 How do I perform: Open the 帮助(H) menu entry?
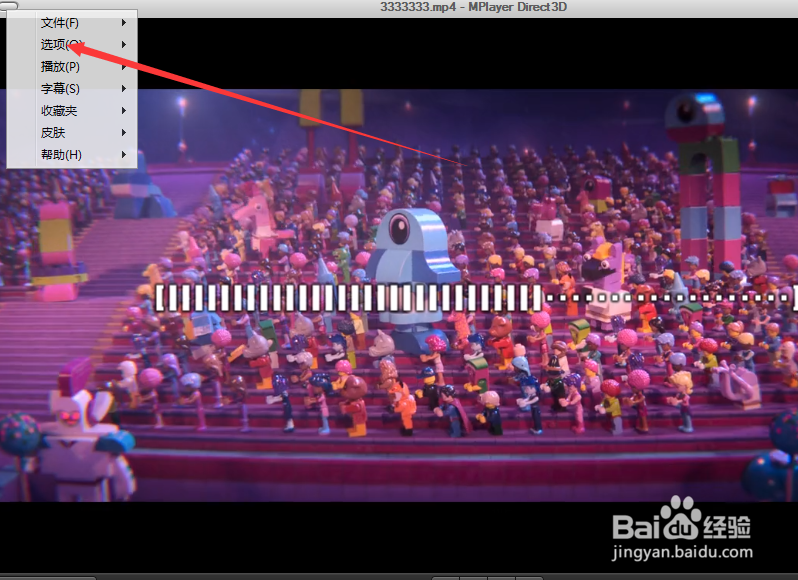[72, 155]
